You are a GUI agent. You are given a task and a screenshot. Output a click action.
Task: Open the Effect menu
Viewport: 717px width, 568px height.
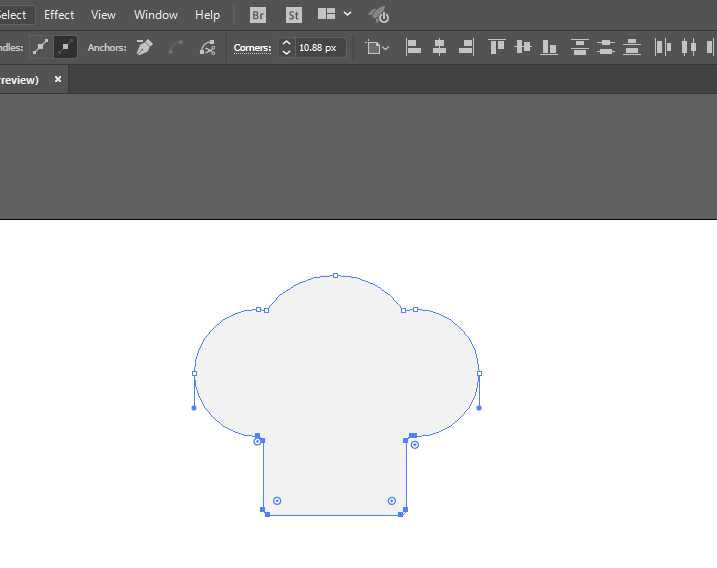pyautogui.click(x=59, y=15)
